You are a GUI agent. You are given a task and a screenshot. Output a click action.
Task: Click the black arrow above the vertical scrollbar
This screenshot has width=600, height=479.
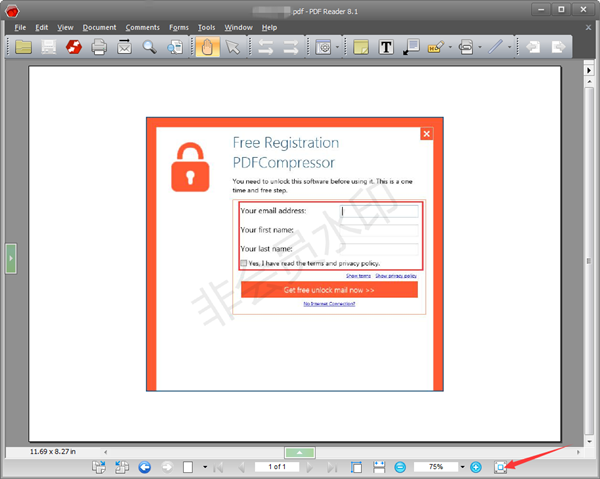[x=589, y=70]
